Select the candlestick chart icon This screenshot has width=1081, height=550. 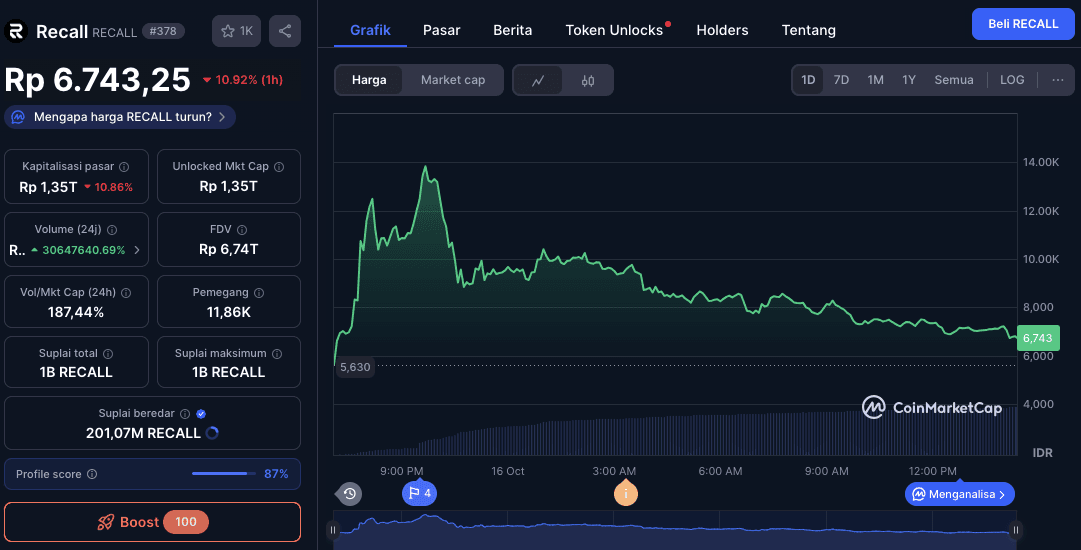pyautogui.click(x=588, y=80)
